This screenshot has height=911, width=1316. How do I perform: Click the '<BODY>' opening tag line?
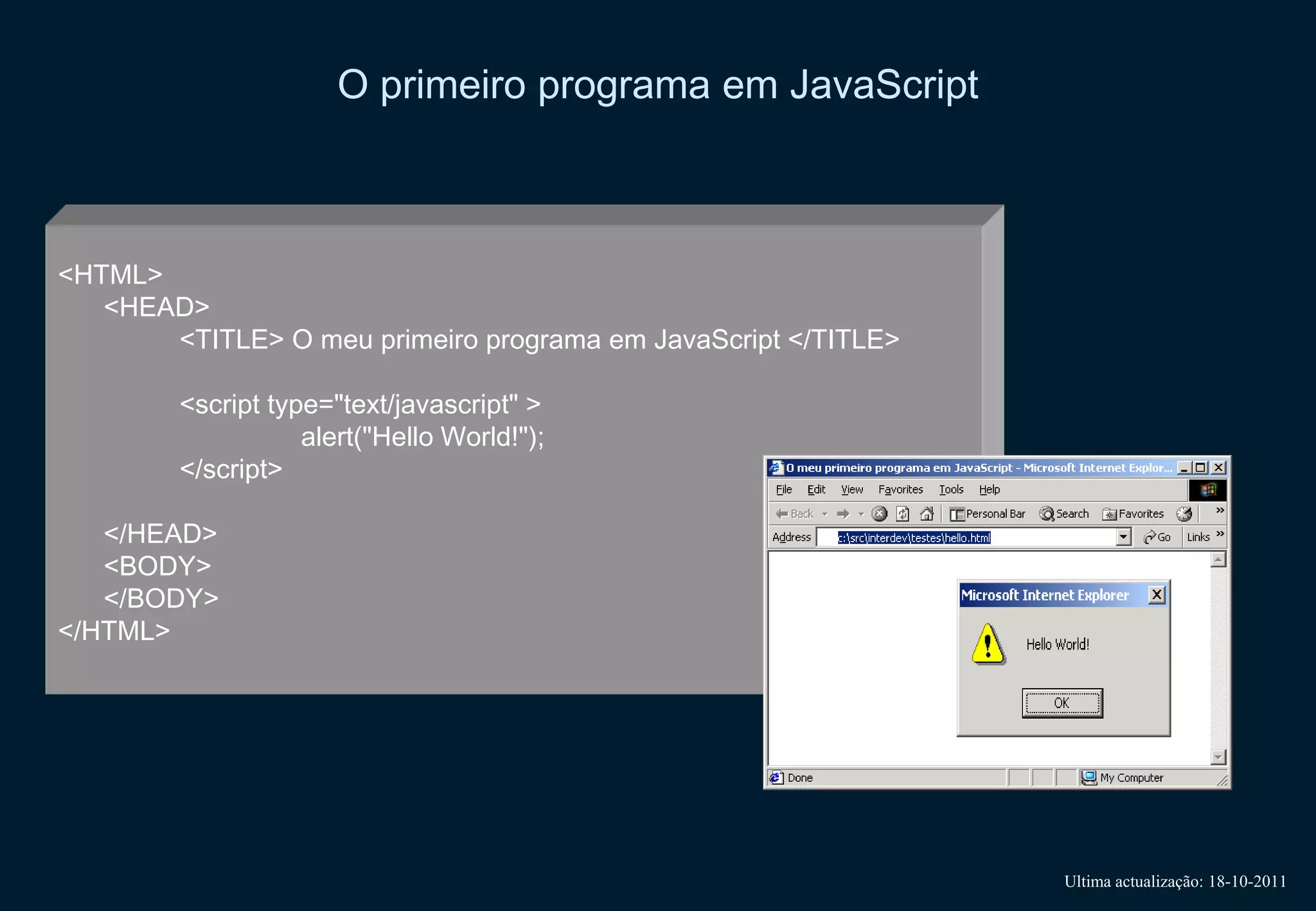(x=157, y=566)
